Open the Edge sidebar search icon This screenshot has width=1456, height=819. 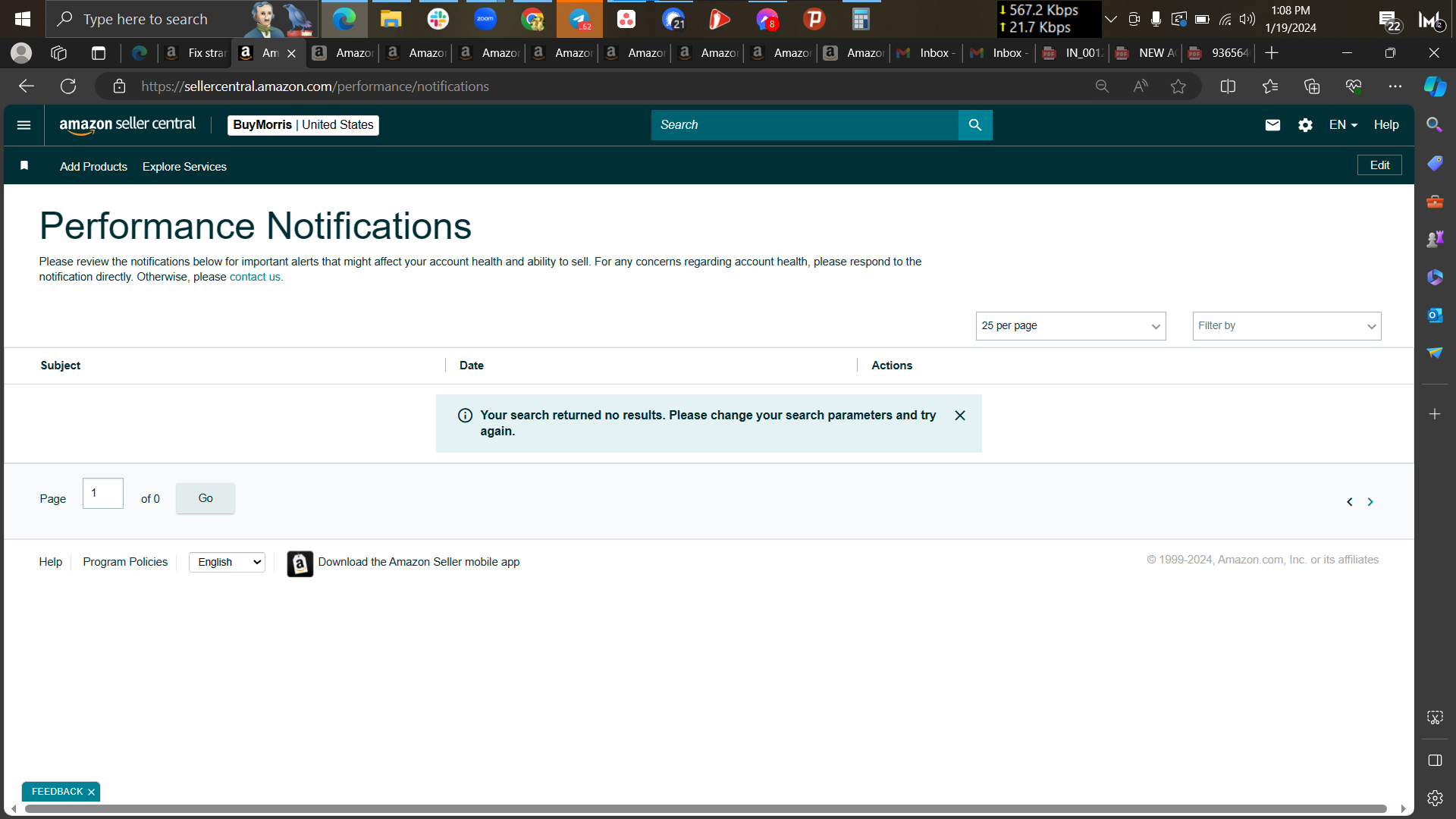[x=1435, y=125]
